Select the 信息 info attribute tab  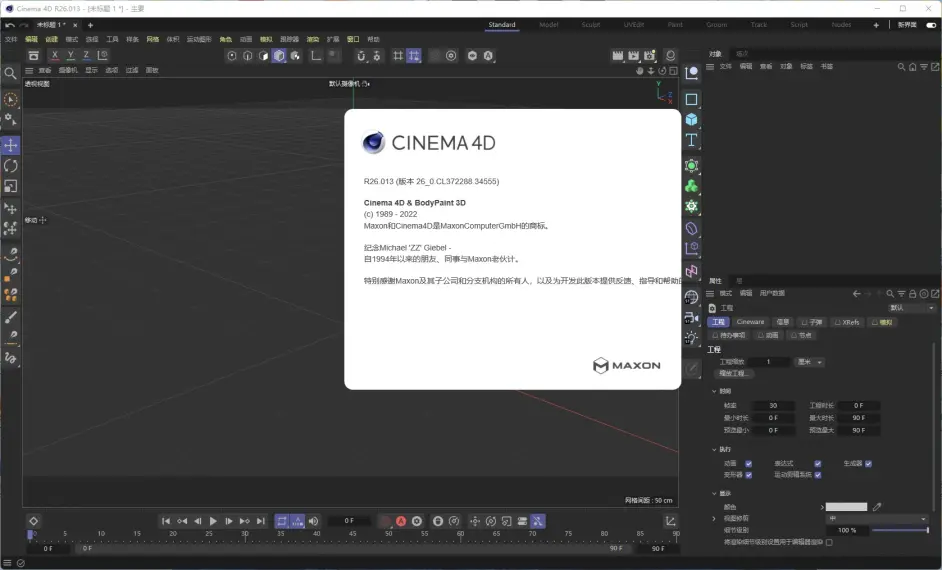point(782,323)
